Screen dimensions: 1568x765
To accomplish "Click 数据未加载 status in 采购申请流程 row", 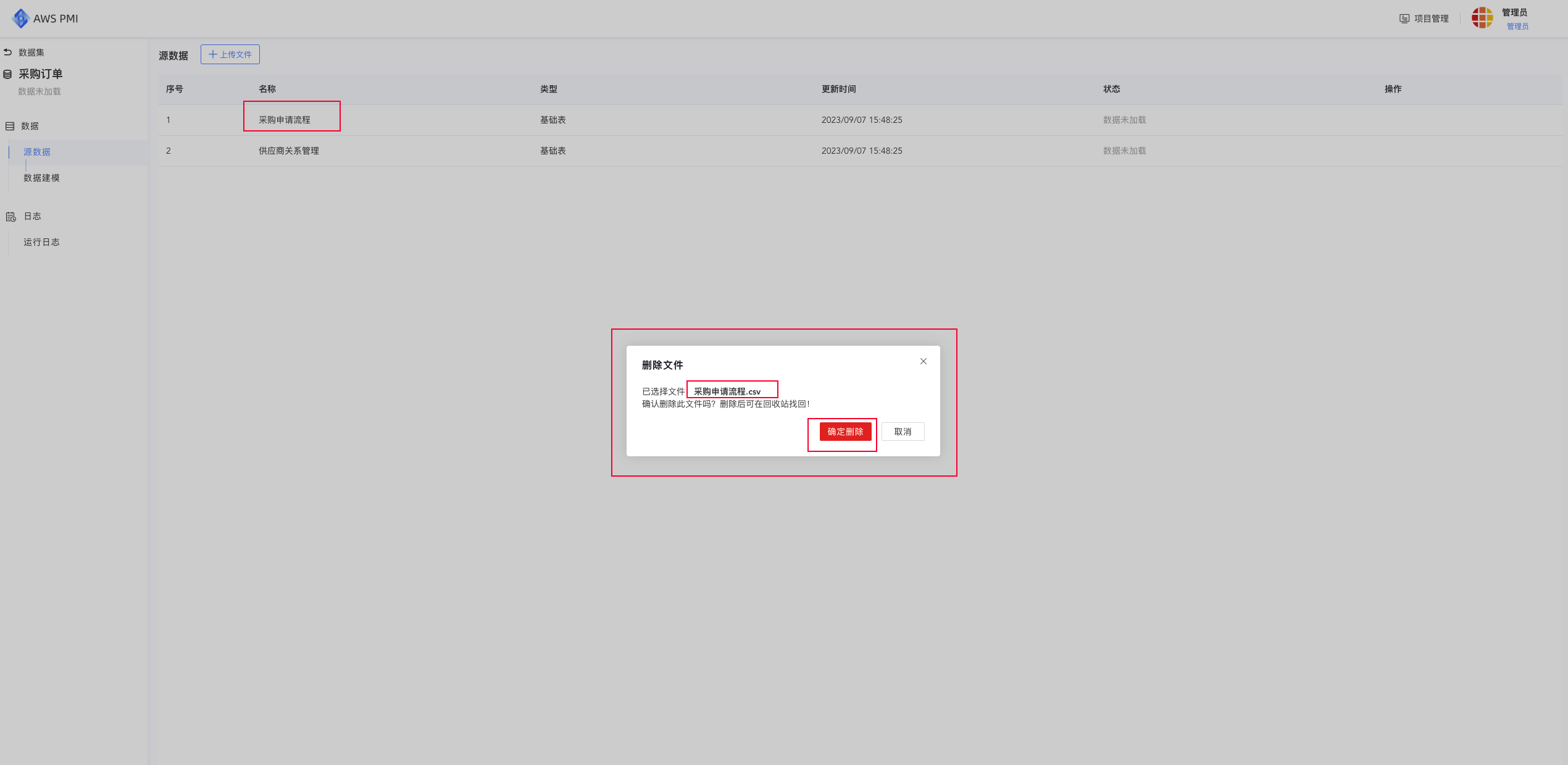I will [x=1125, y=120].
